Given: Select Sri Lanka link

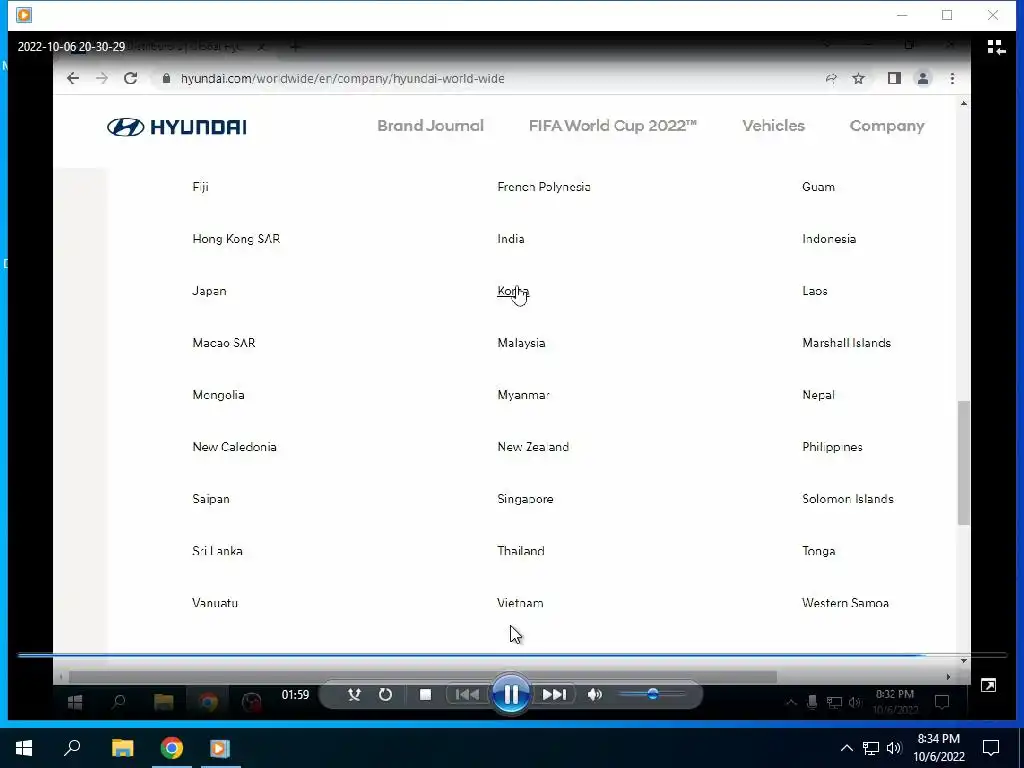Looking at the screenshot, I should click(x=217, y=551).
